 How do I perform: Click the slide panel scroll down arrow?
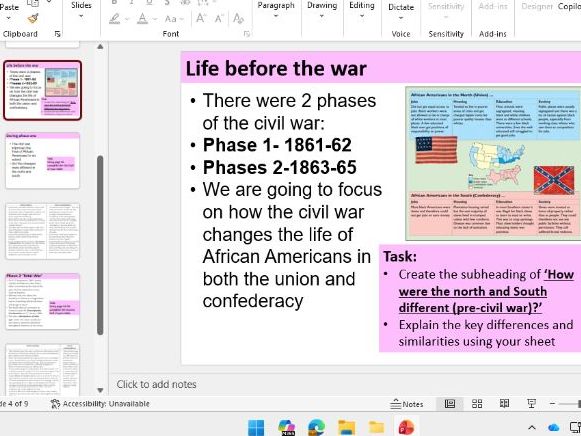(100, 390)
